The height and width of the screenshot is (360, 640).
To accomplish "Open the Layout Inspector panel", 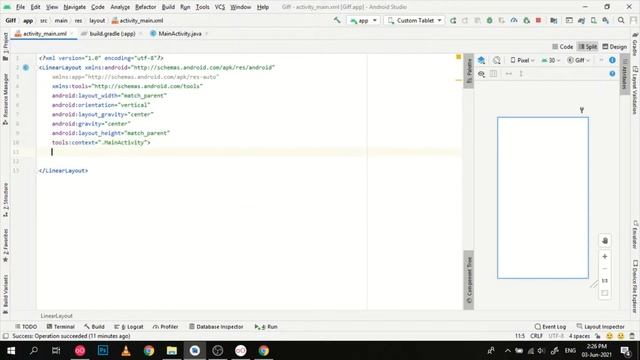I will 600,327.
